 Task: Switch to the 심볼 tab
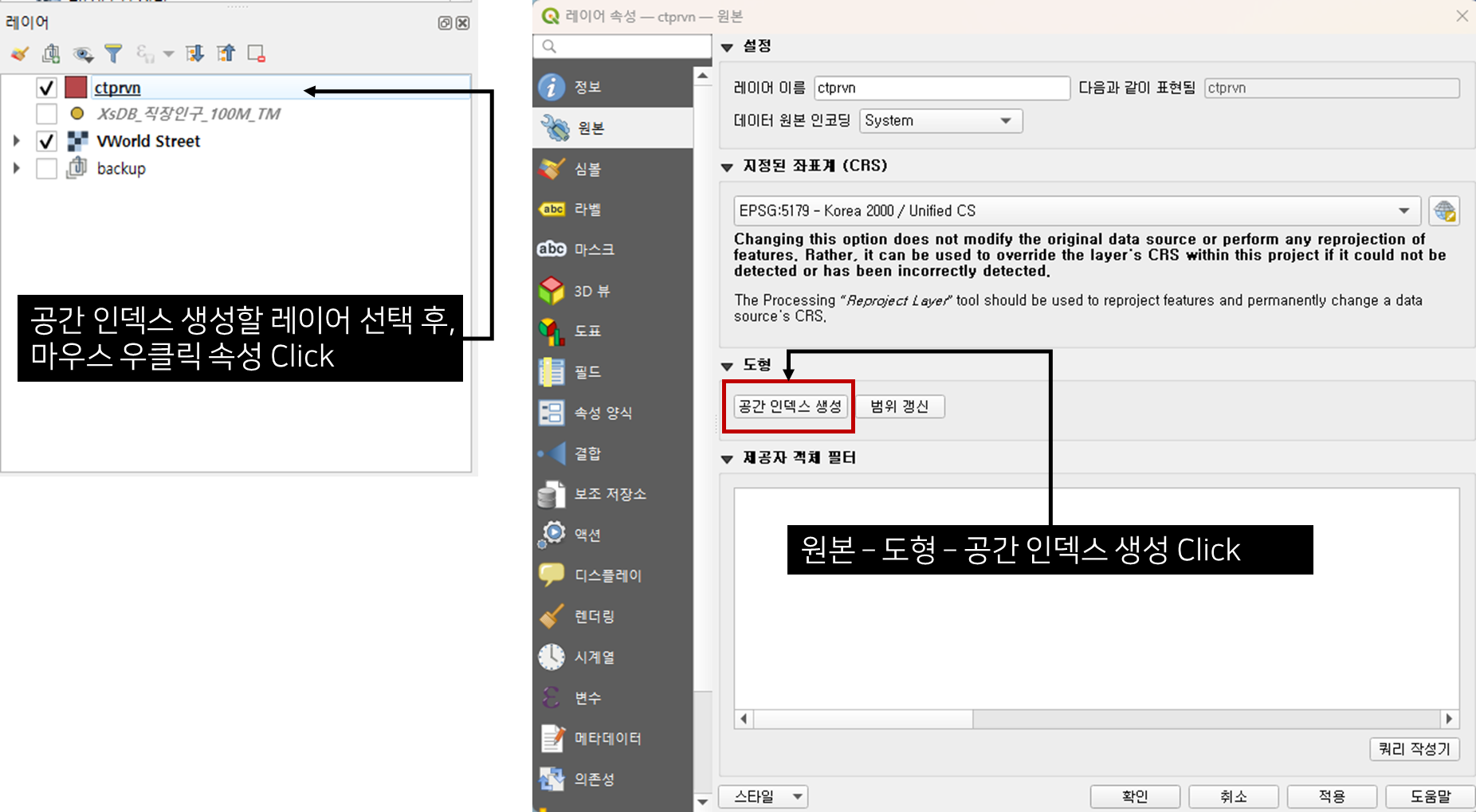click(612, 169)
